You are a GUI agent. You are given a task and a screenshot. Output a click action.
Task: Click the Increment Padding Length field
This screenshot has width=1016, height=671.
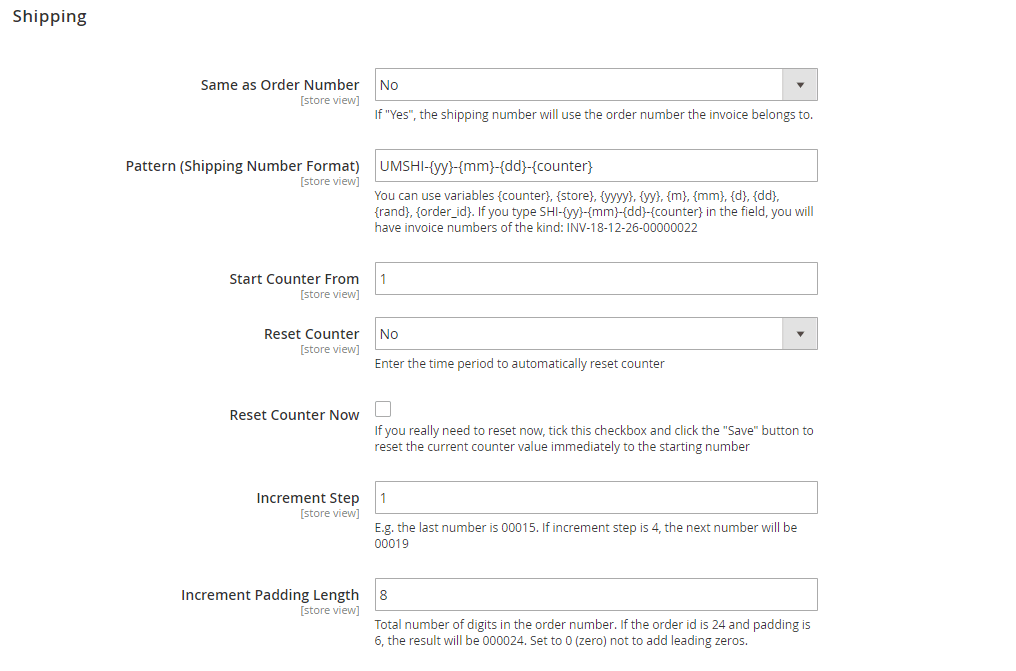point(595,595)
